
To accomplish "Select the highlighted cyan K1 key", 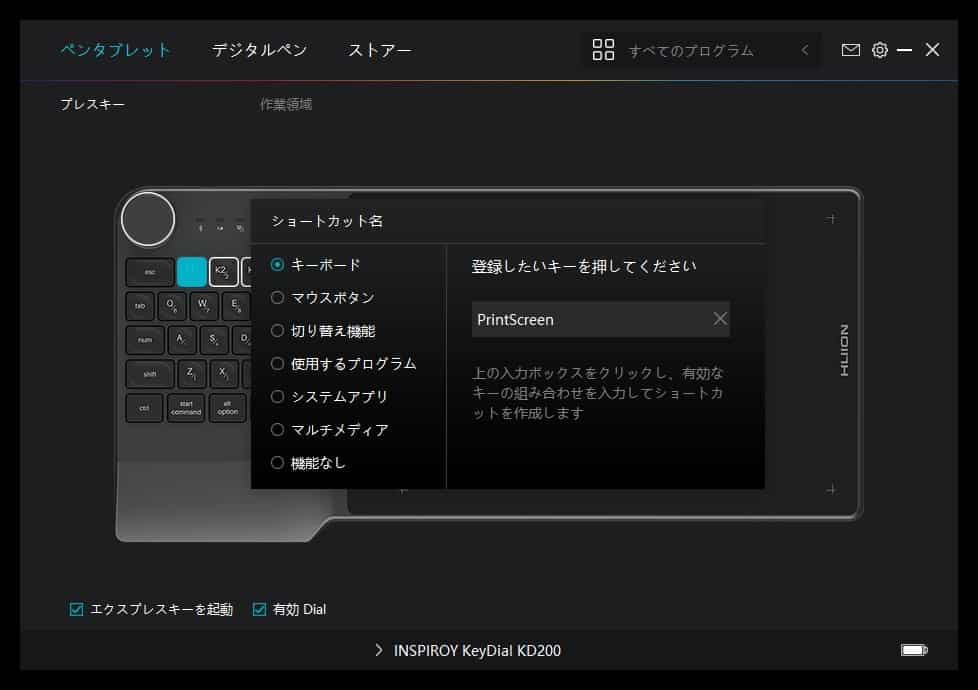I will [x=191, y=271].
